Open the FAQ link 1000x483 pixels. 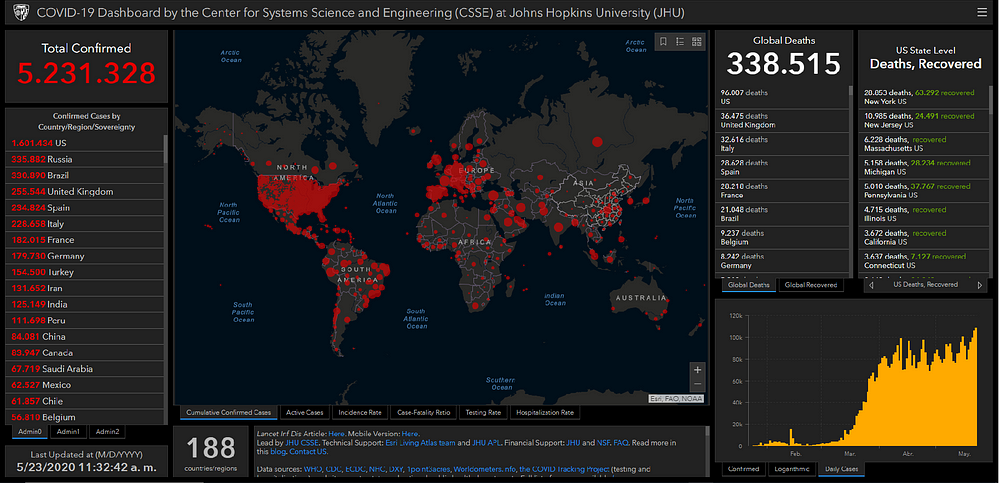pos(620,442)
